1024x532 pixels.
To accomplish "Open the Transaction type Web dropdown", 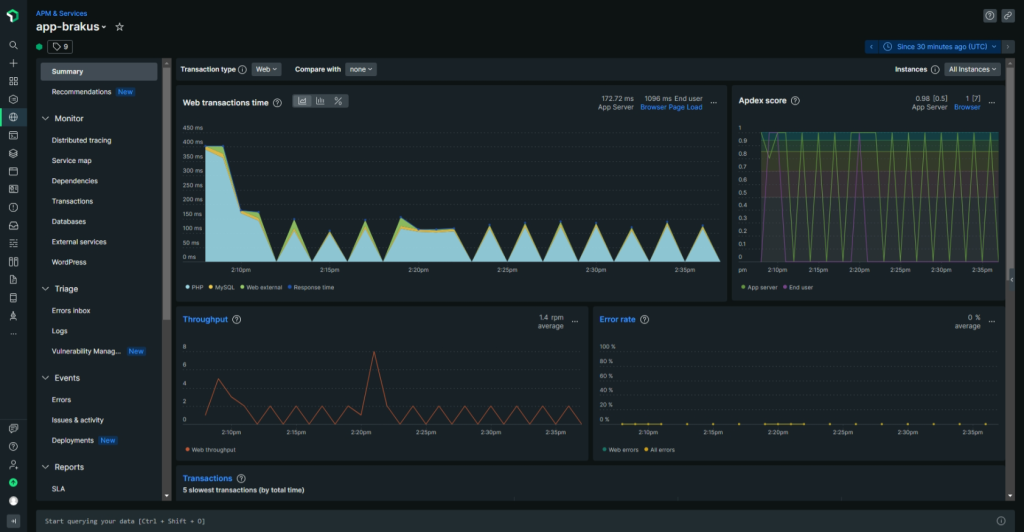I will 266,70.
